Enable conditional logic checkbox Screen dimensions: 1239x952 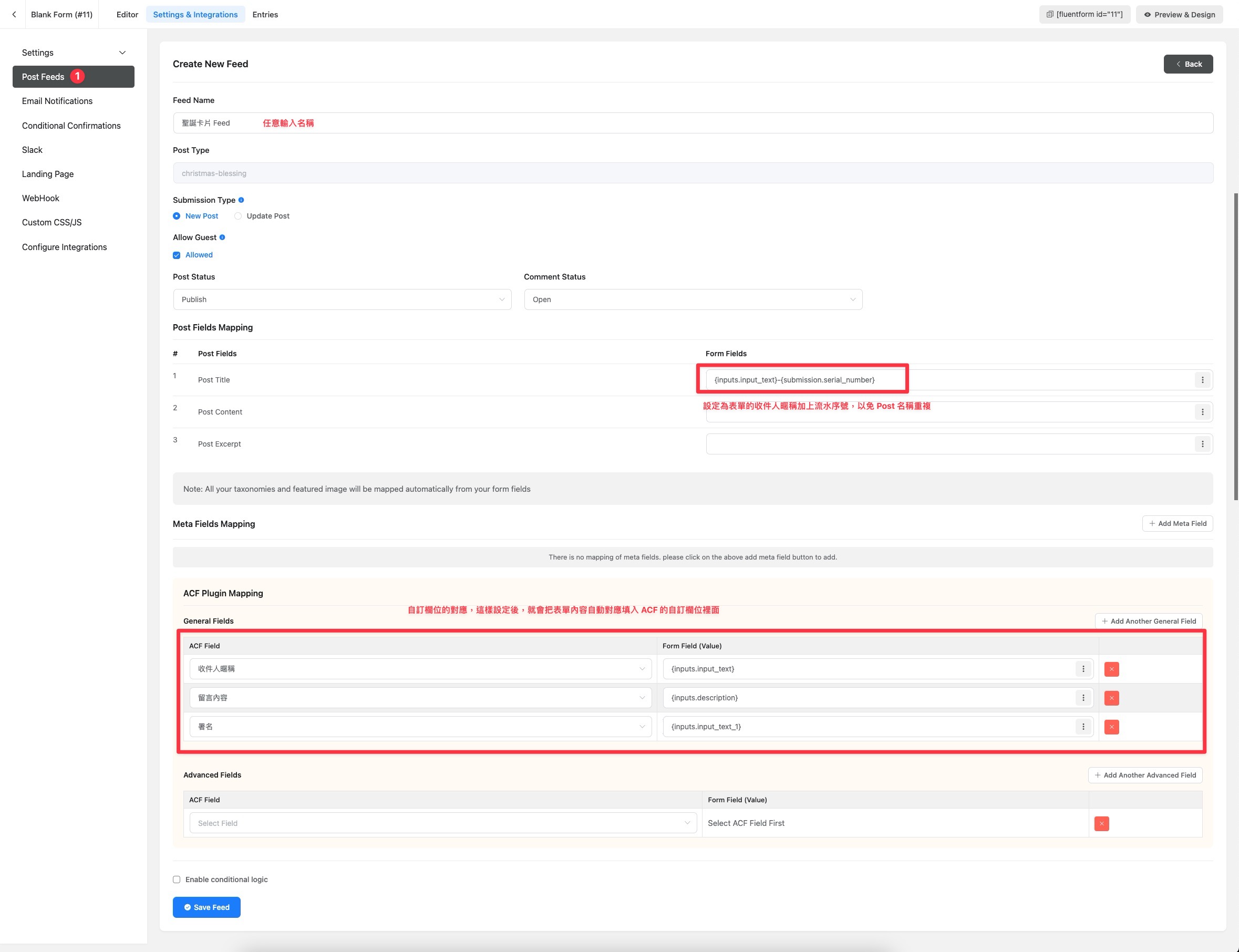(x=177, y=879)
